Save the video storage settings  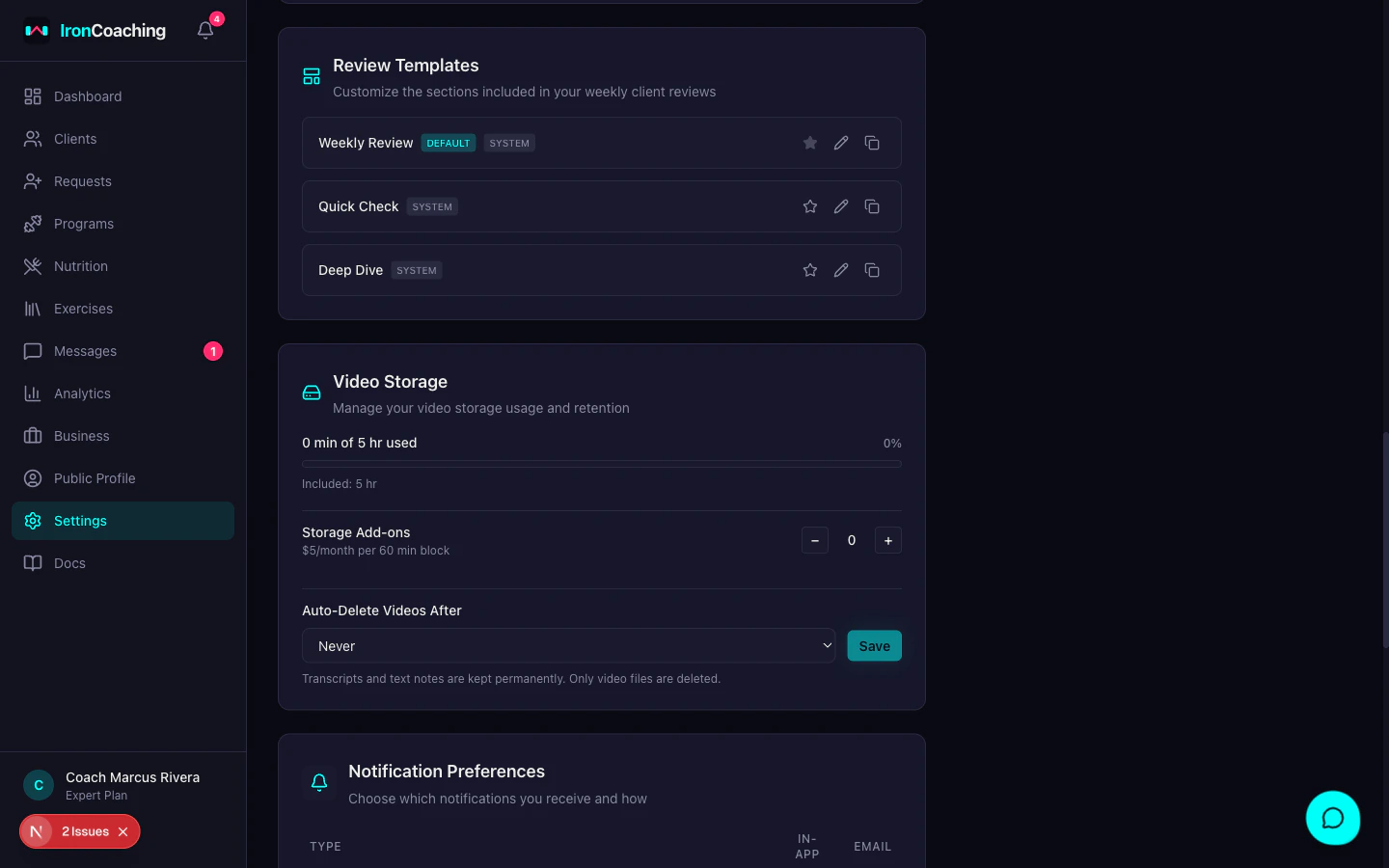click(x=874, y=645)
